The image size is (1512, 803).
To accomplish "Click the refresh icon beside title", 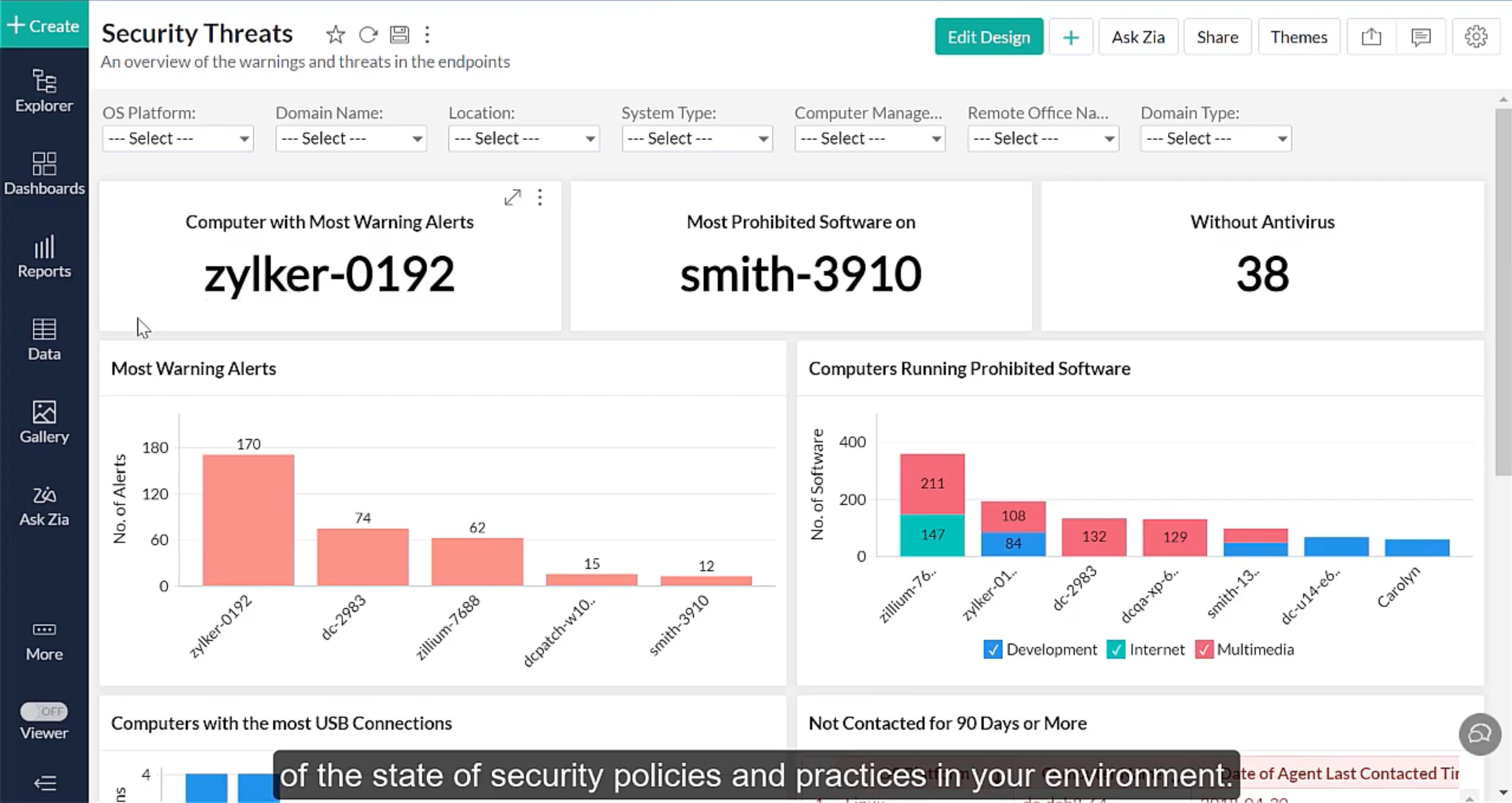I will 368,35.
